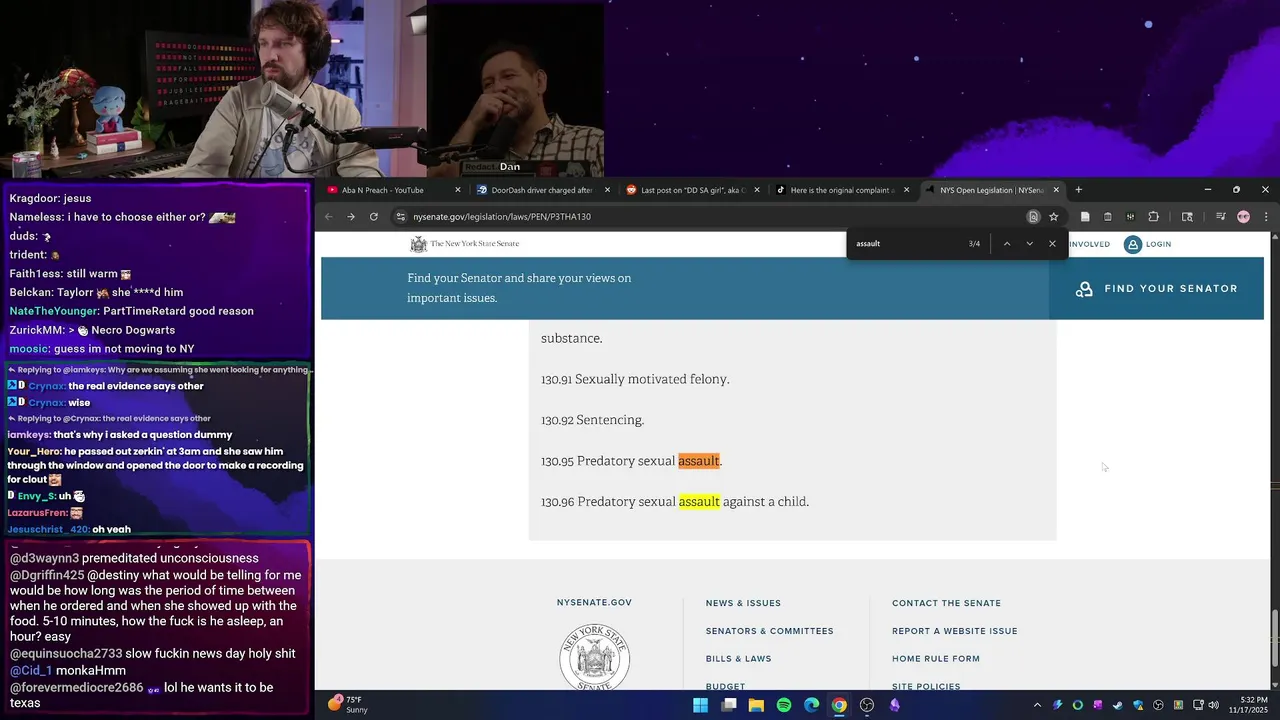The width and height of the screenshot is (1280, 720).
Task: Open the Chrome extensions puzzle icon
Action: click(x=1153, y=217)
